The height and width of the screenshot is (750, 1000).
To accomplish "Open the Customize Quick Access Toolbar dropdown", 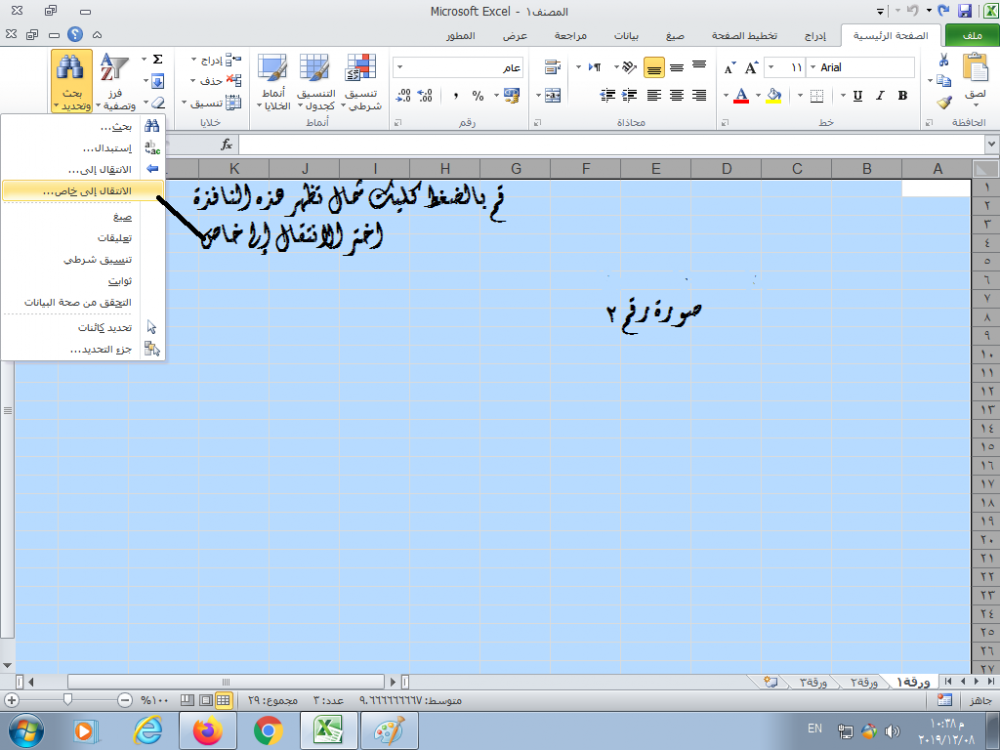I will pyautogui.click(x=880, y=11).
